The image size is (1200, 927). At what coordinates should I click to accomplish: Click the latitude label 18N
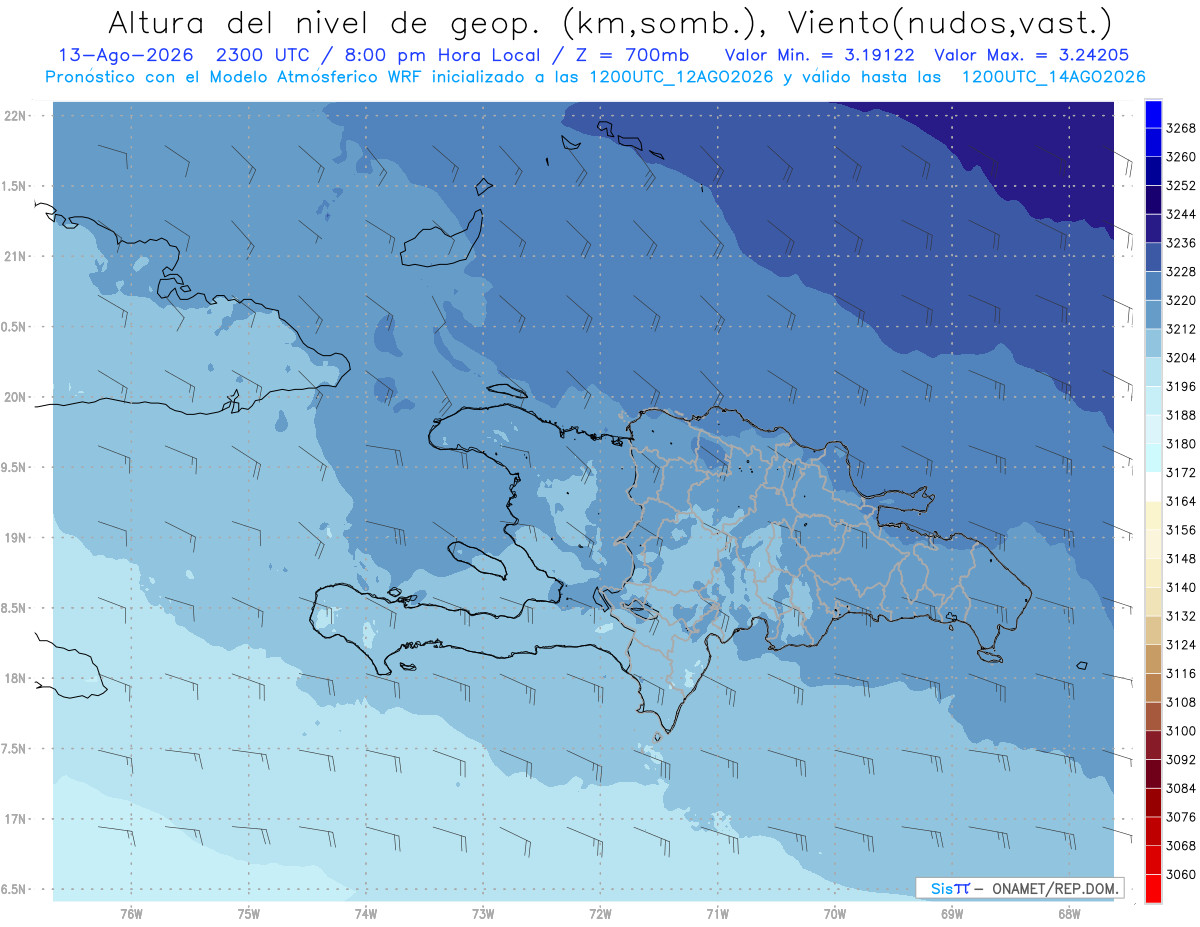pyautogui.click(x=16, y=679)
